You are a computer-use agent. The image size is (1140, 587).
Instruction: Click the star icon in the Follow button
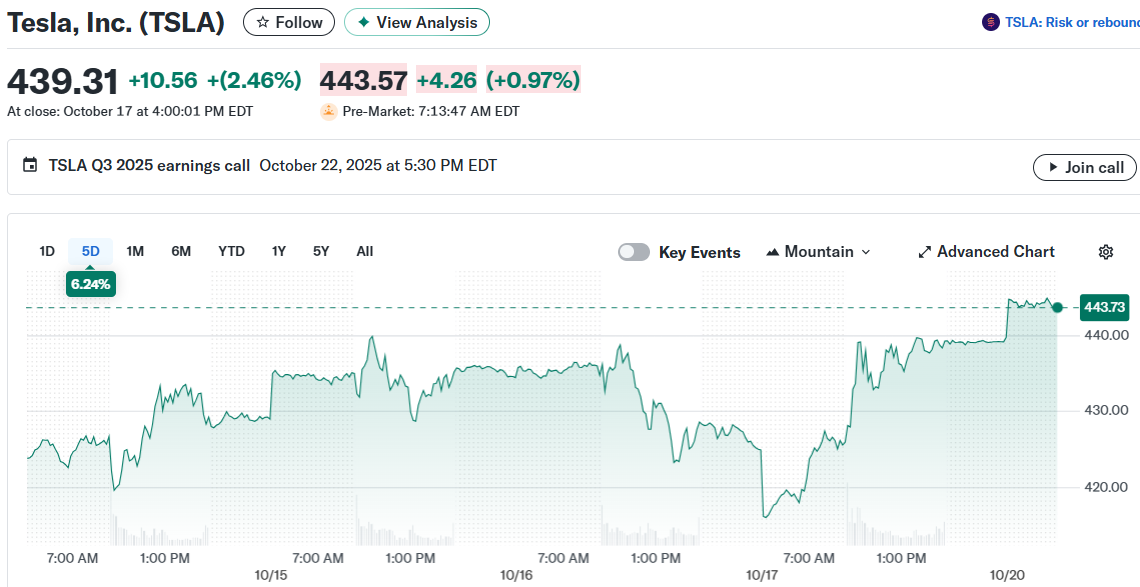pos(263,22)
